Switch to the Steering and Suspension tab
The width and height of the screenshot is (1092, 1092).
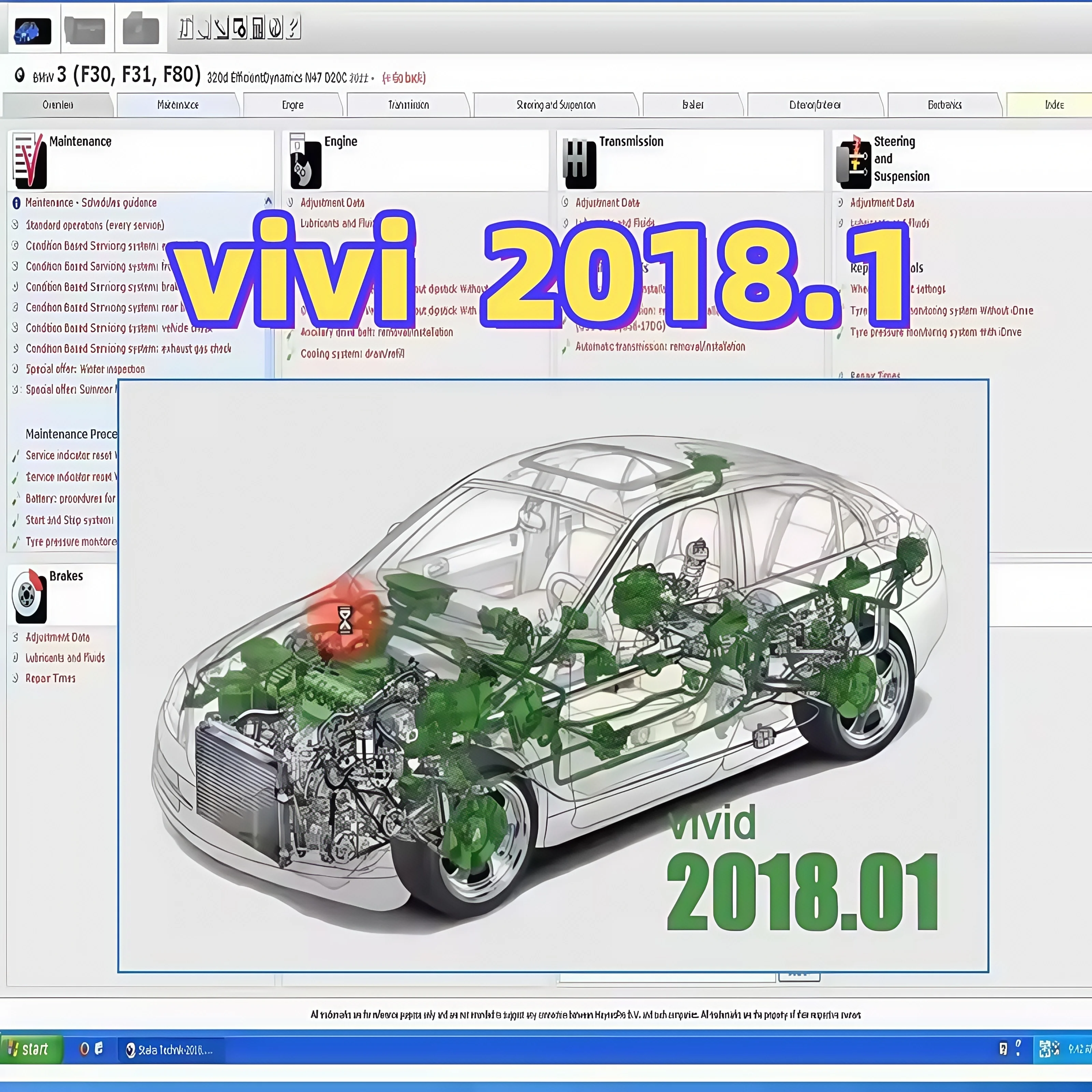pyautogui.click(x=556, y=105)
